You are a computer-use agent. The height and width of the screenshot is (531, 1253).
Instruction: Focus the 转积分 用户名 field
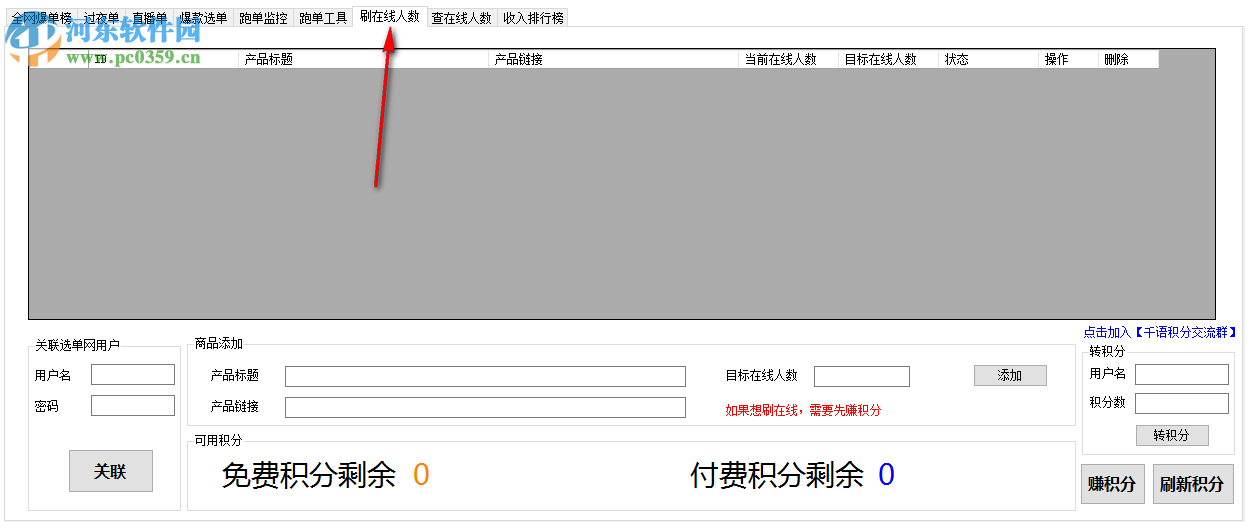(x=1182, y=374)
